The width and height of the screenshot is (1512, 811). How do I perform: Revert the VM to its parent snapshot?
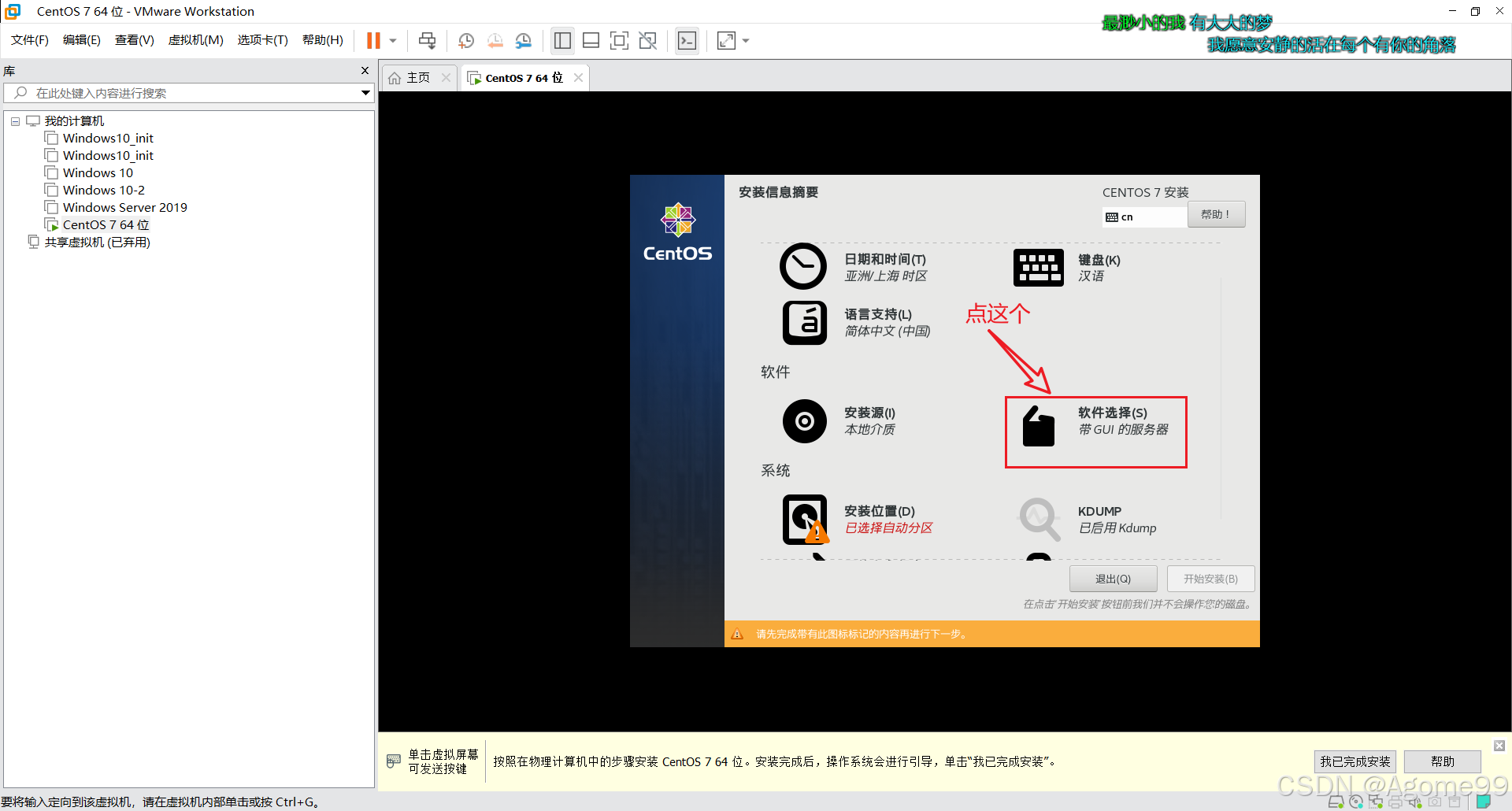click(495, 40)
